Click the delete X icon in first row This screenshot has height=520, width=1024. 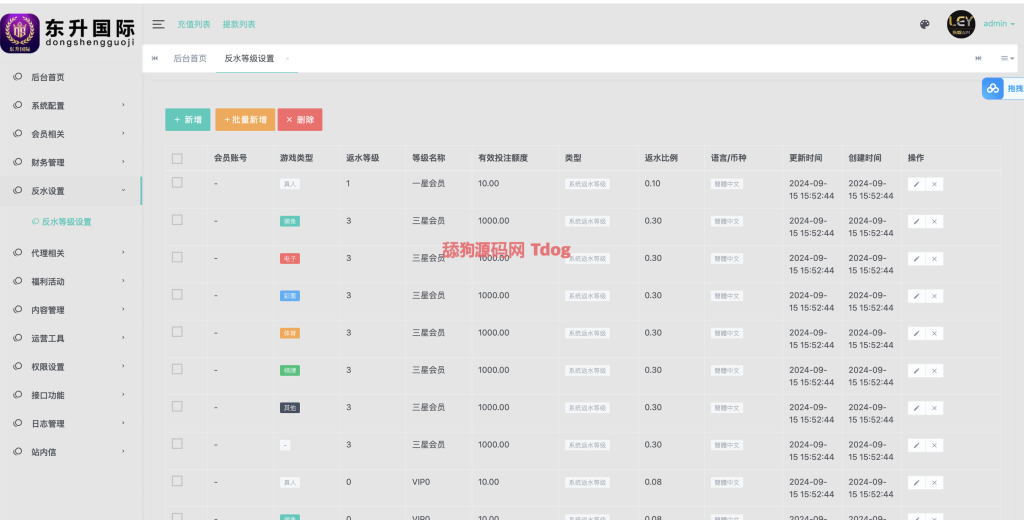[934, 184]
